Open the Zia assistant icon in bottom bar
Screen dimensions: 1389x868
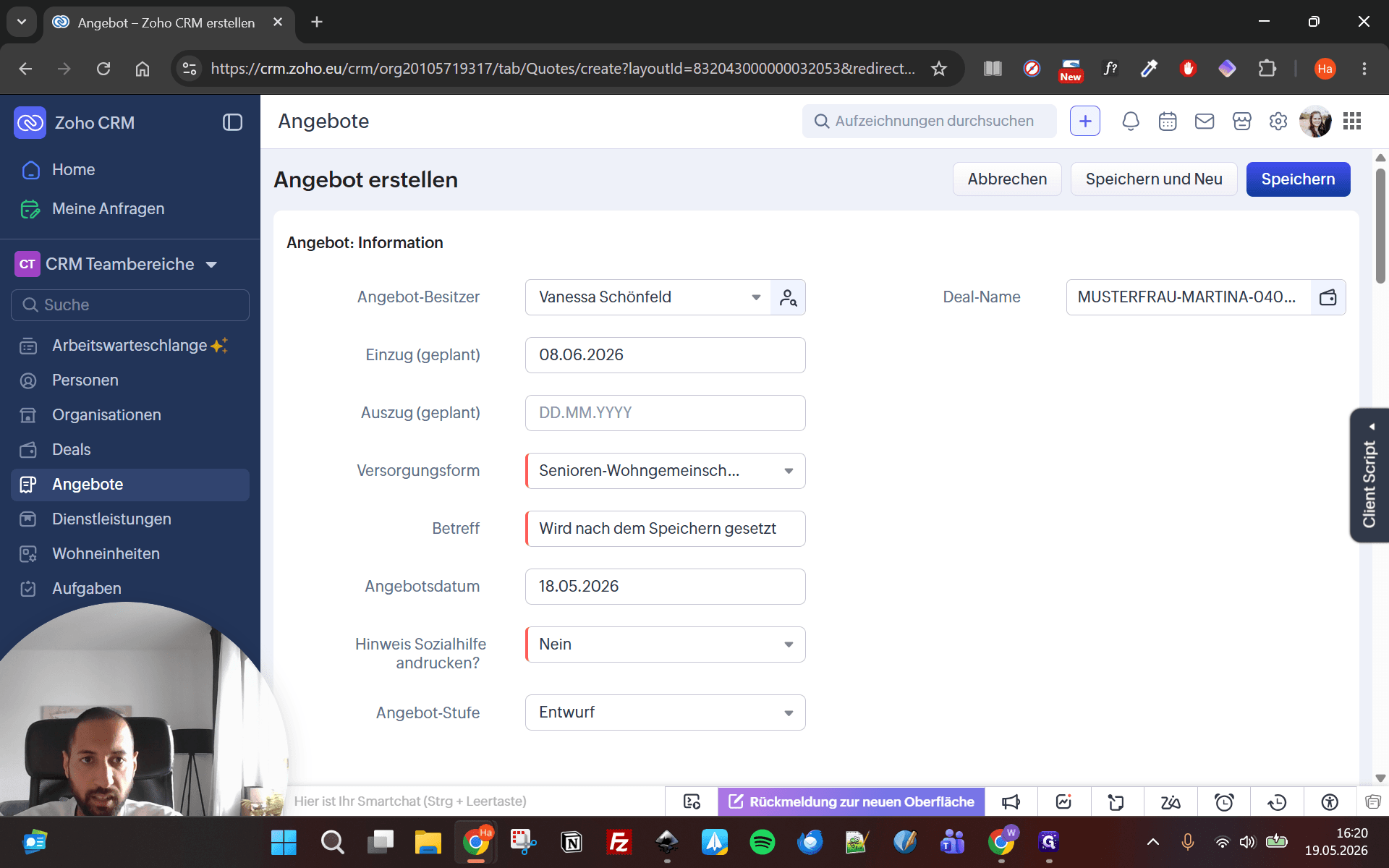(x=1171, y=801)
